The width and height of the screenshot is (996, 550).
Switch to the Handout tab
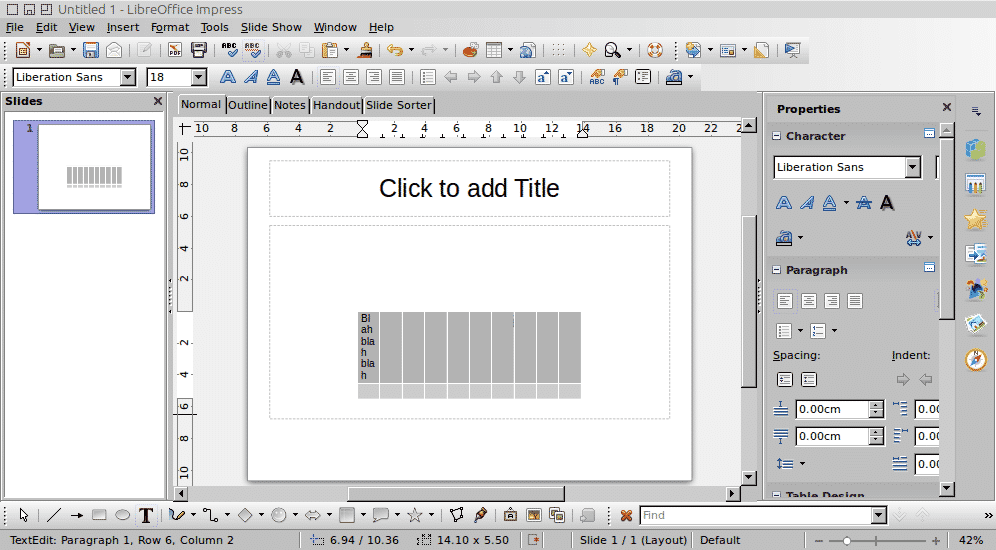(337, 105)
